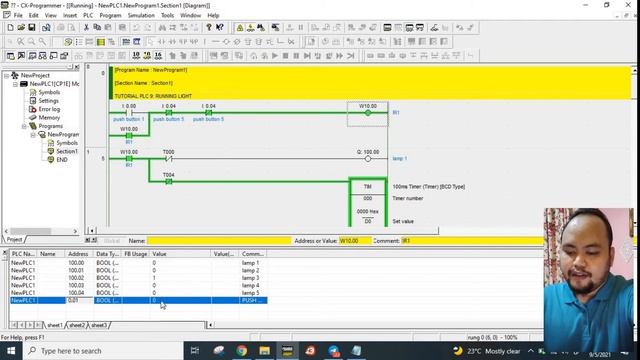Click the Find binoculars icon
Viewport: 640px width, 360px height.
(162, 28)
